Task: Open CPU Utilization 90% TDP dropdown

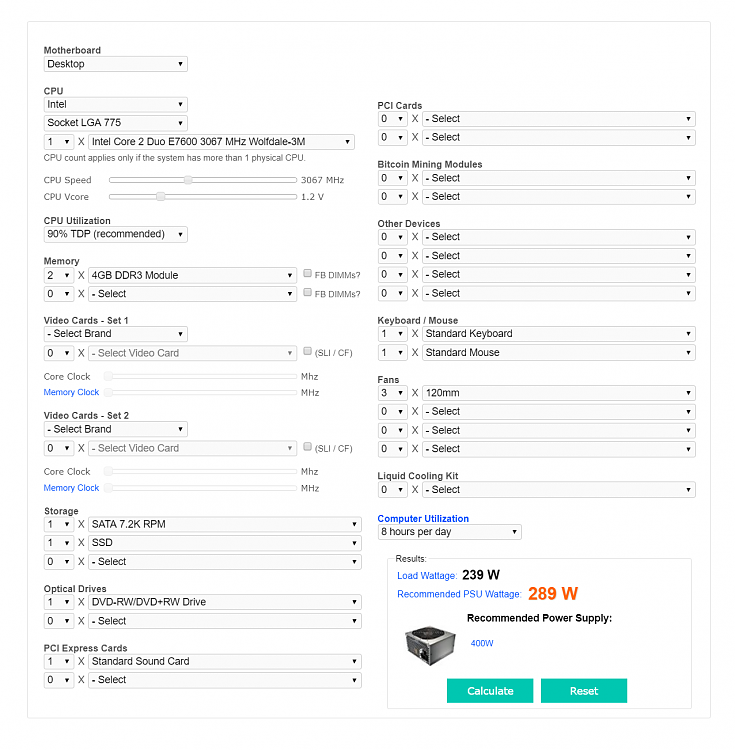Action: pos(115,234)
